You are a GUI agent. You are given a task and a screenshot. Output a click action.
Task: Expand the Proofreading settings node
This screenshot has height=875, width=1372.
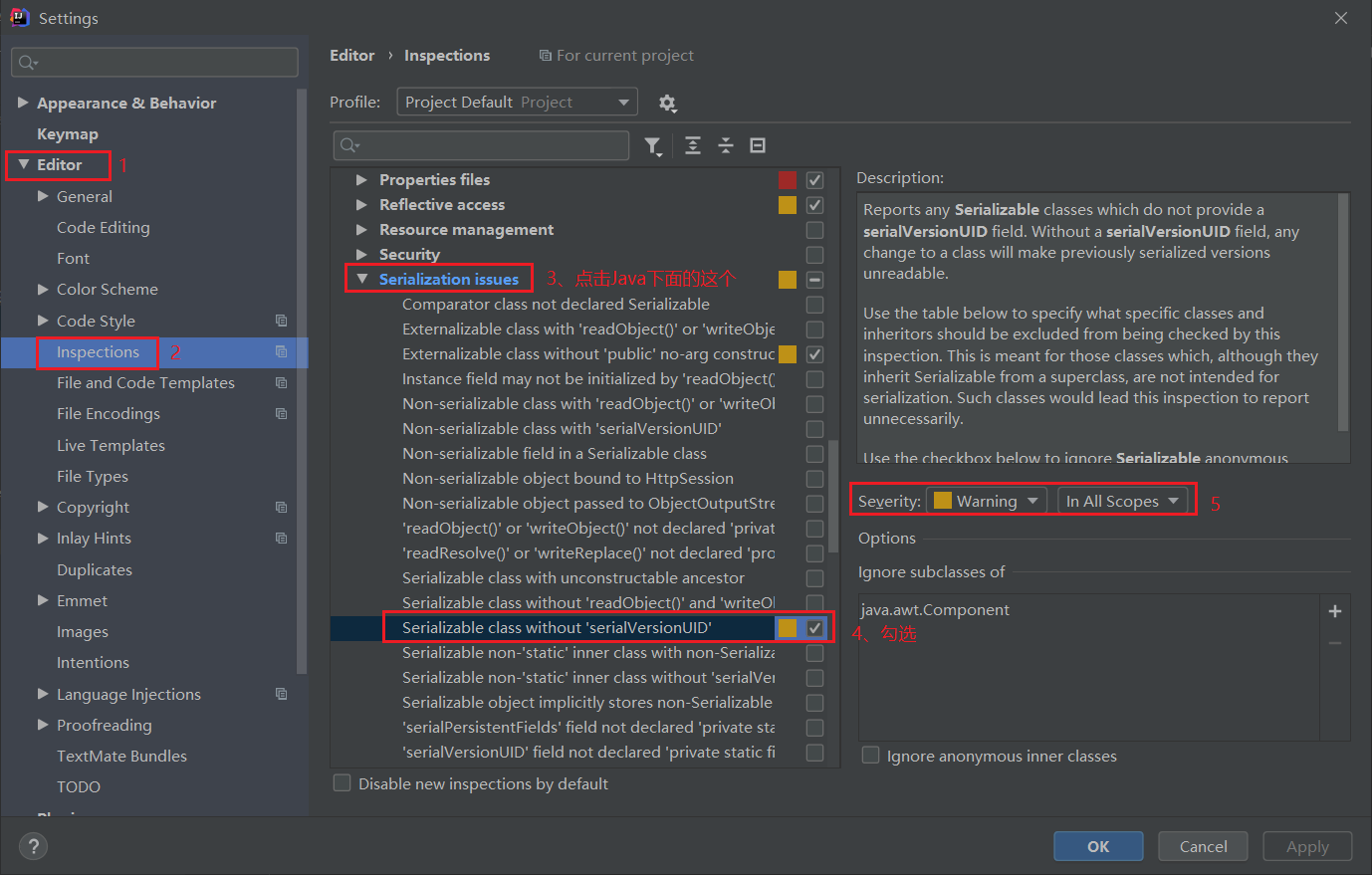click(x=43, y=725)
